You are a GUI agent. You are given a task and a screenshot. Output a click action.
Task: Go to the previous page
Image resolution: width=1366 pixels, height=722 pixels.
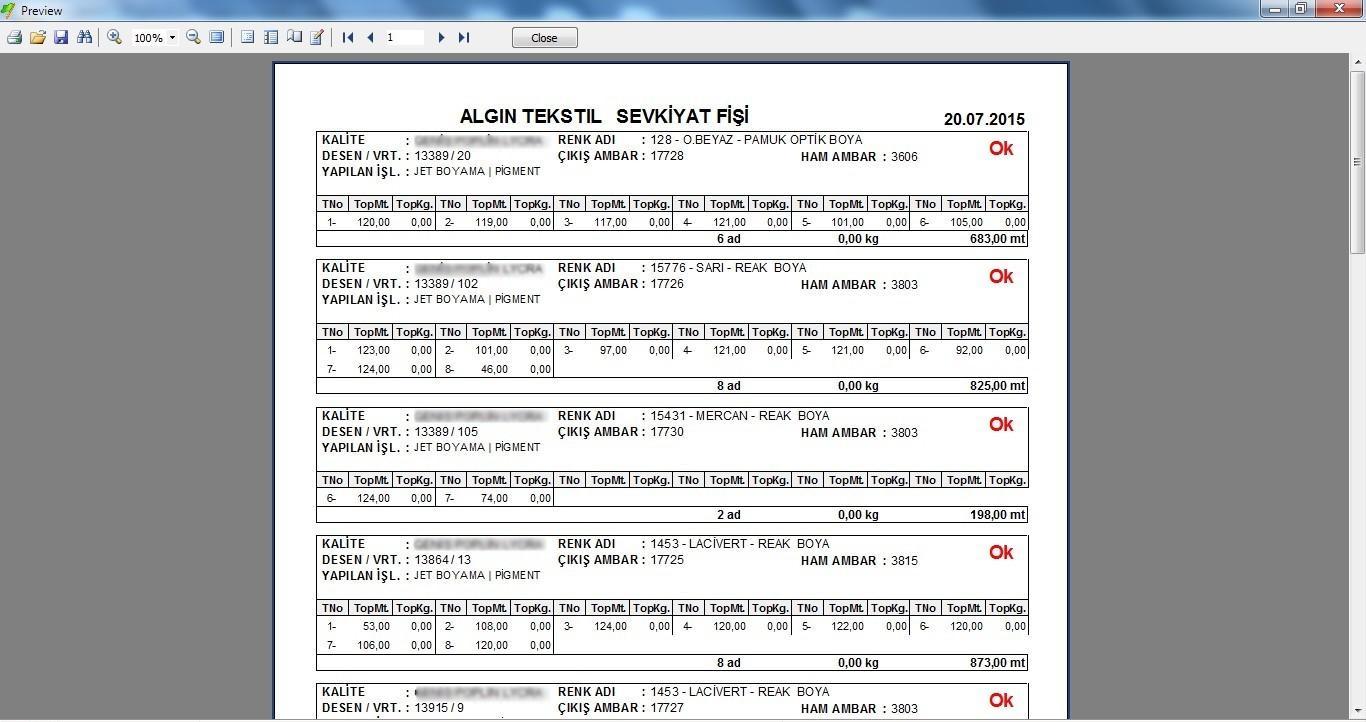tap(371, 37)
